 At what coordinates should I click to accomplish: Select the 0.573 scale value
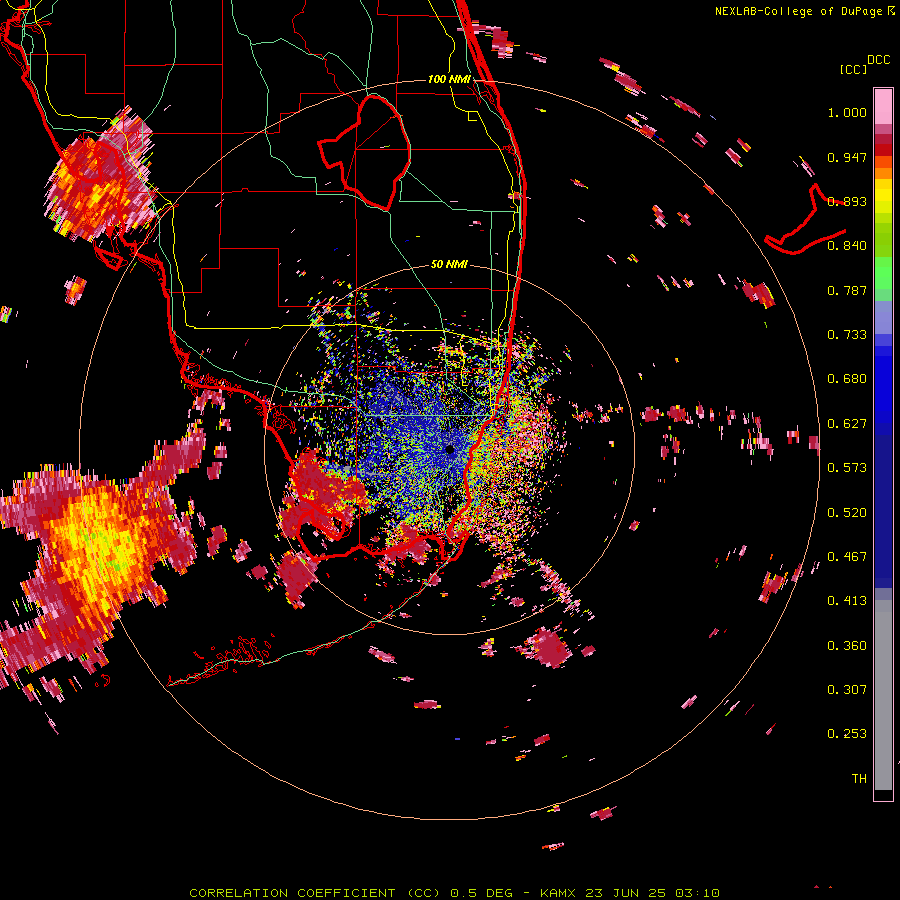tap(847, 468)
